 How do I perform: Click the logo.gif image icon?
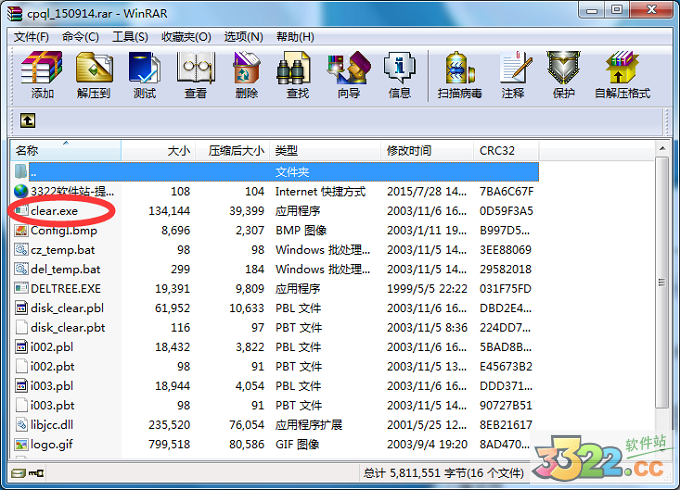[21, 444]
